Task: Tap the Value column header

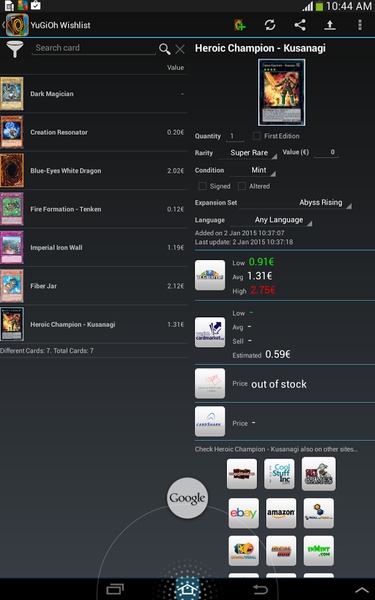Action: pos(175,67)
